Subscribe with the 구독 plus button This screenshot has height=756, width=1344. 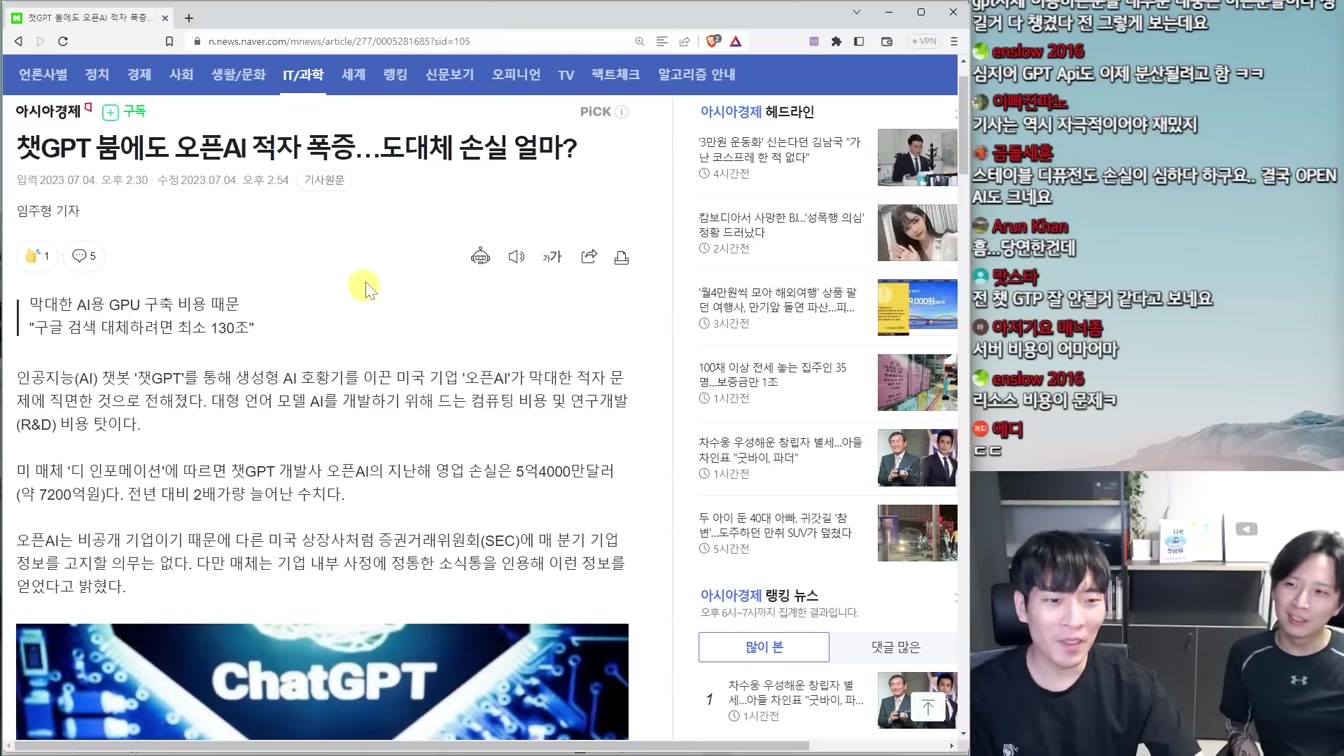click(x=124, y=112)
